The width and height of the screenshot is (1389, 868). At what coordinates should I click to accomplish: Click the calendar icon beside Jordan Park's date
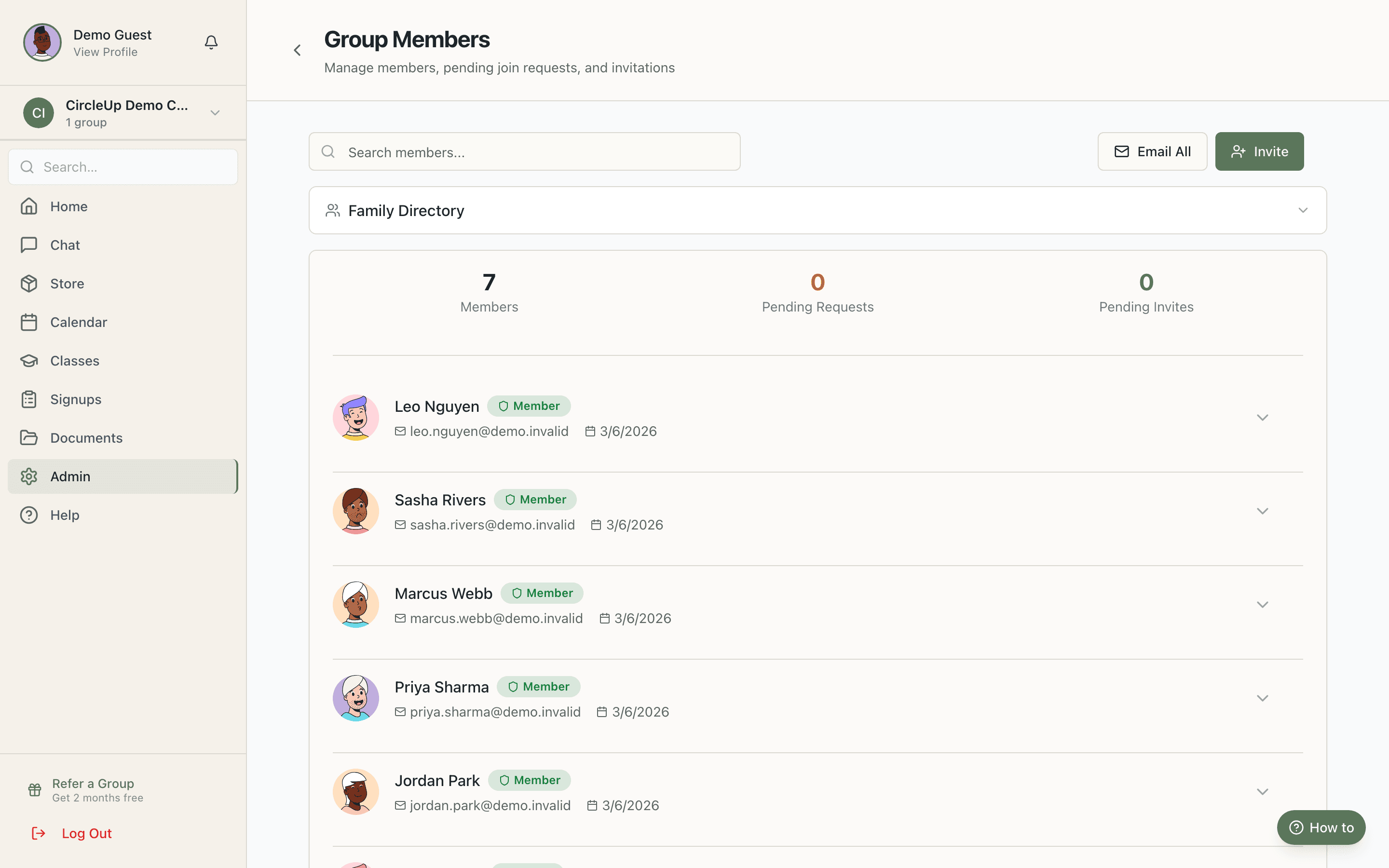point(592,805)
